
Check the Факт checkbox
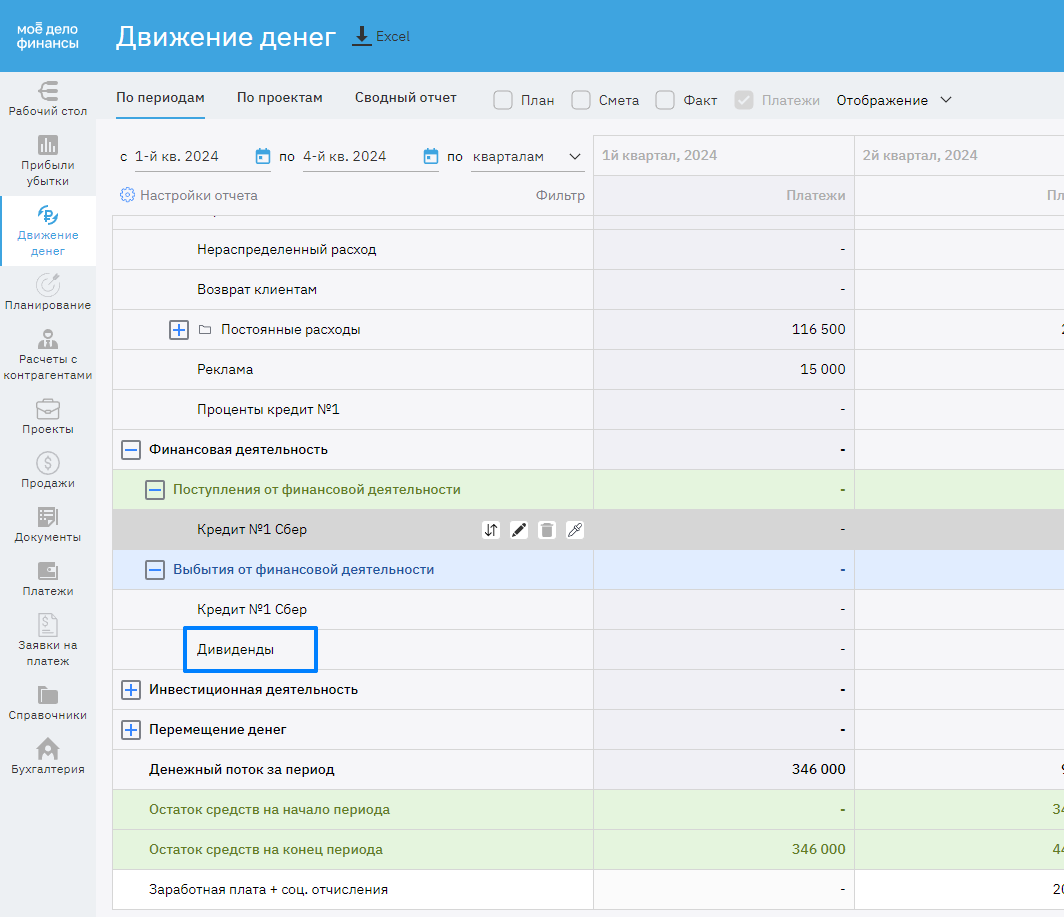tap(665, 100)
